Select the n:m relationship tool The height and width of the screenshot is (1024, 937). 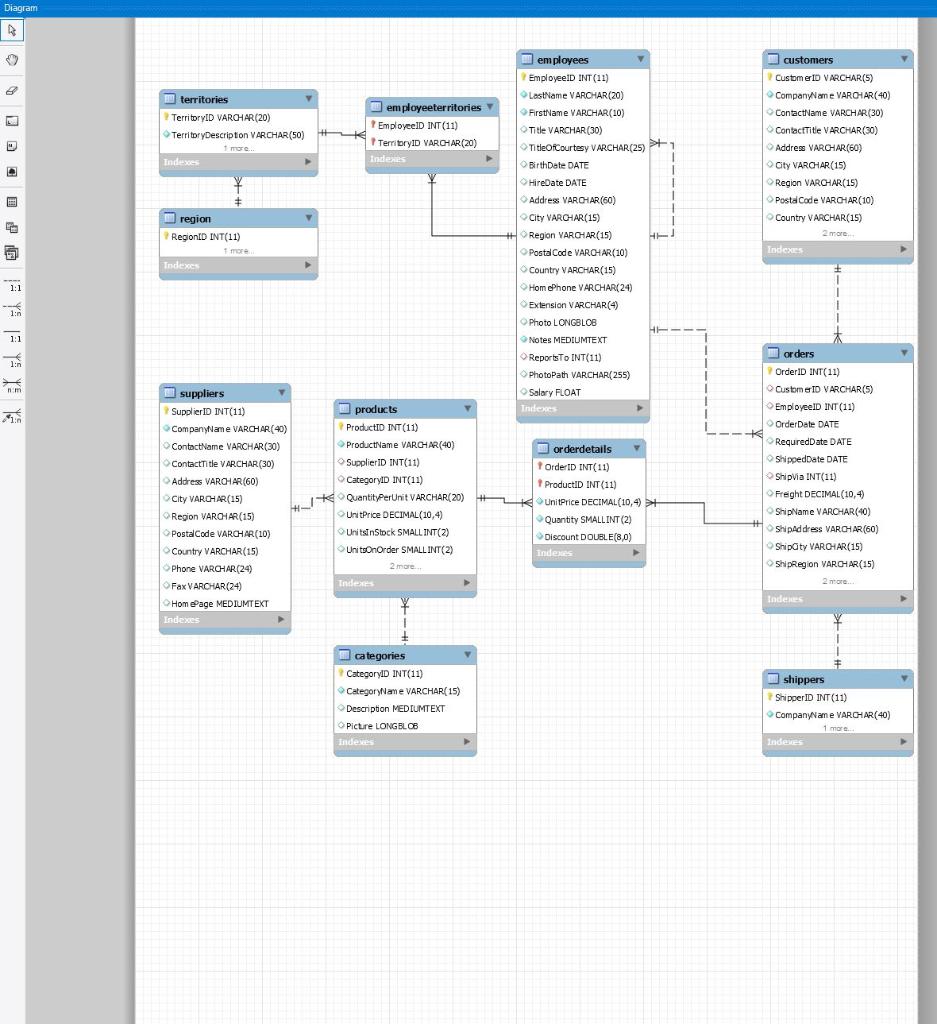pyautogui.click(x=12, y=386)
